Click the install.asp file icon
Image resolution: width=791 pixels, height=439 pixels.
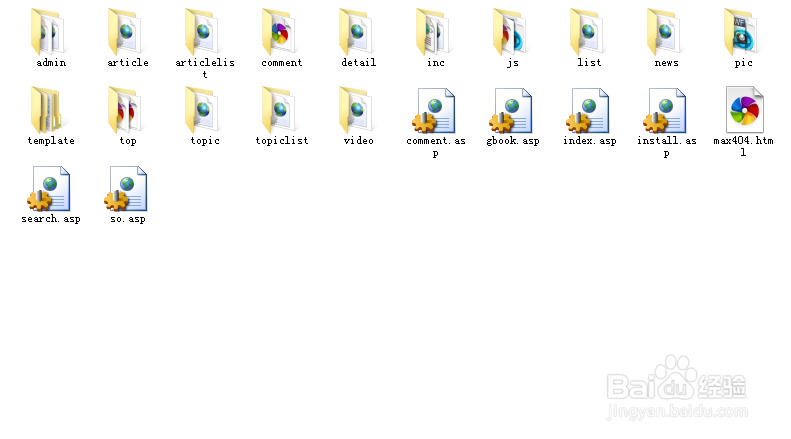tap(665, 111)
